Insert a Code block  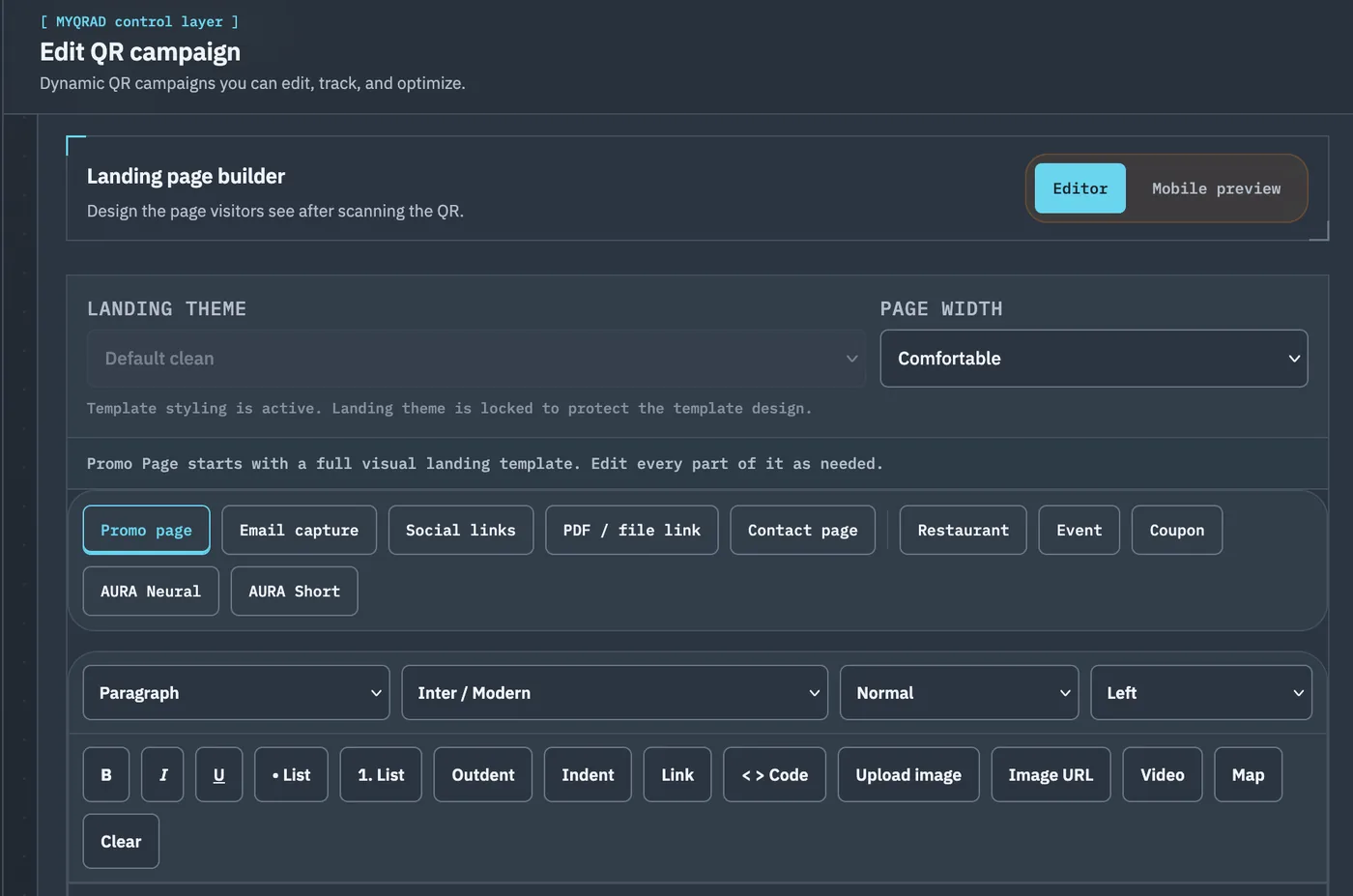[x=774, y=774]
